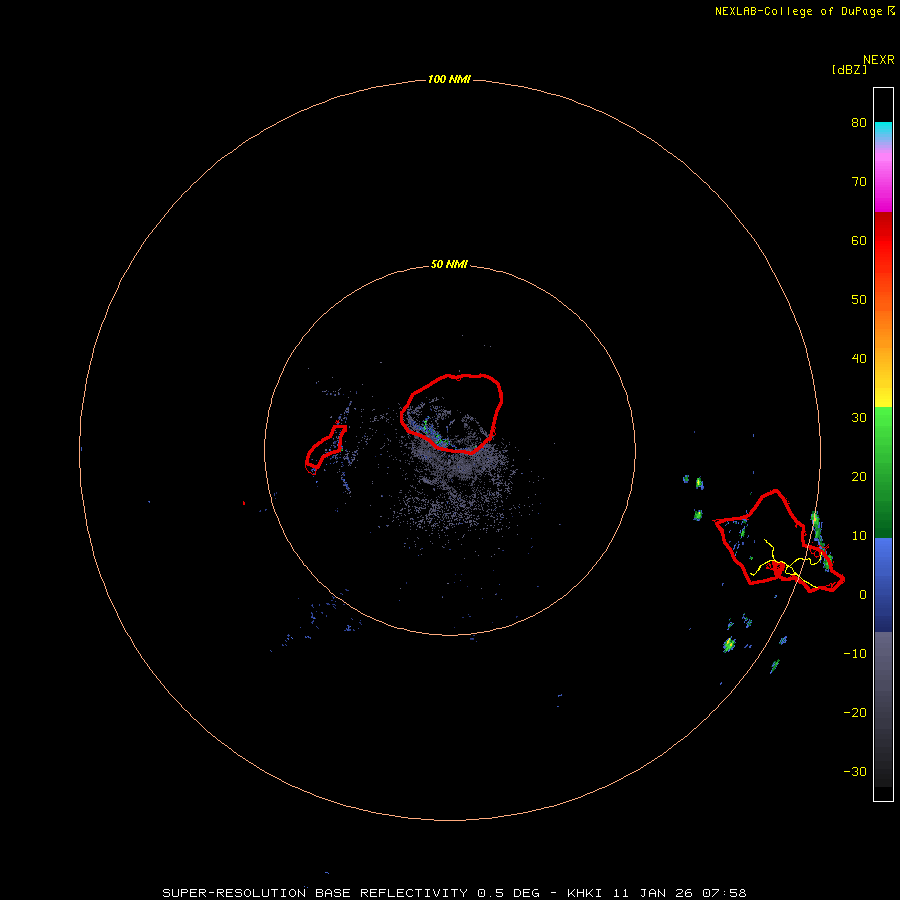The width and height of the screenshot is (900, 900).
Task: Click the 0 dBZ scale value
Action: (863, 595)
